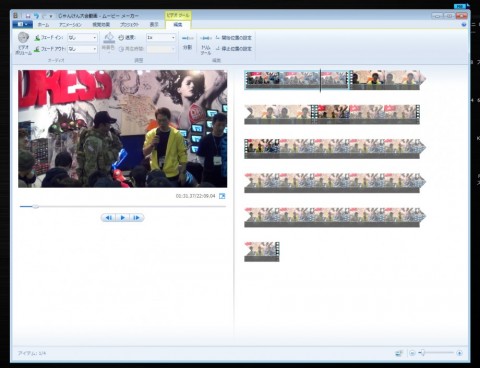
Task: Click Set end point (停止位置の設定)
Action: [234, 49]
